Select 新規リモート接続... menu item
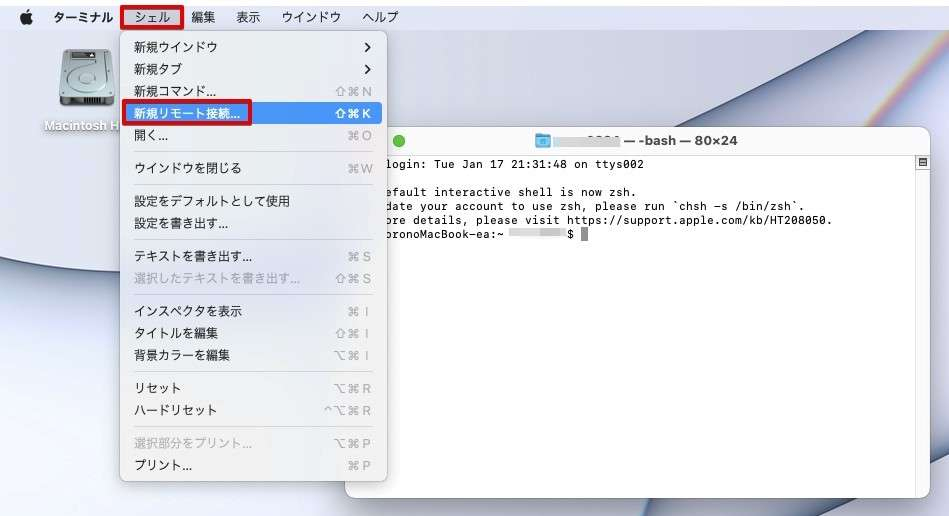The width and height of the screenshot is (949, 516). point(253,113)
